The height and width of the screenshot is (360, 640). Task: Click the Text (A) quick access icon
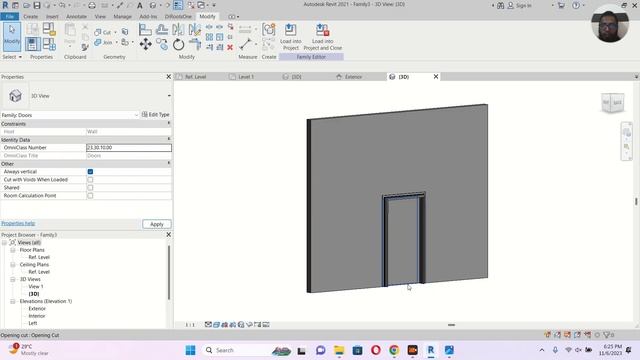(x=140, y=5)
